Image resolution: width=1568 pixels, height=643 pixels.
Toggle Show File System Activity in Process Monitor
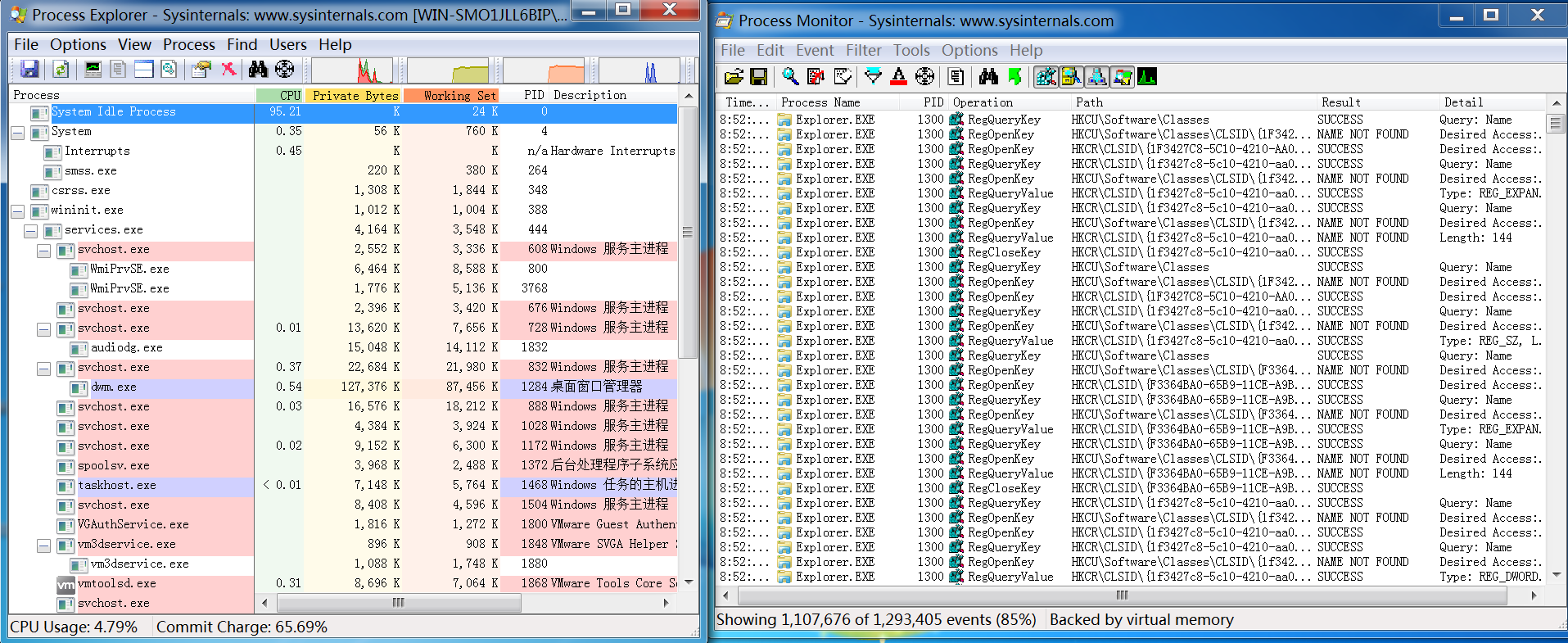(x=1071, y=77)
